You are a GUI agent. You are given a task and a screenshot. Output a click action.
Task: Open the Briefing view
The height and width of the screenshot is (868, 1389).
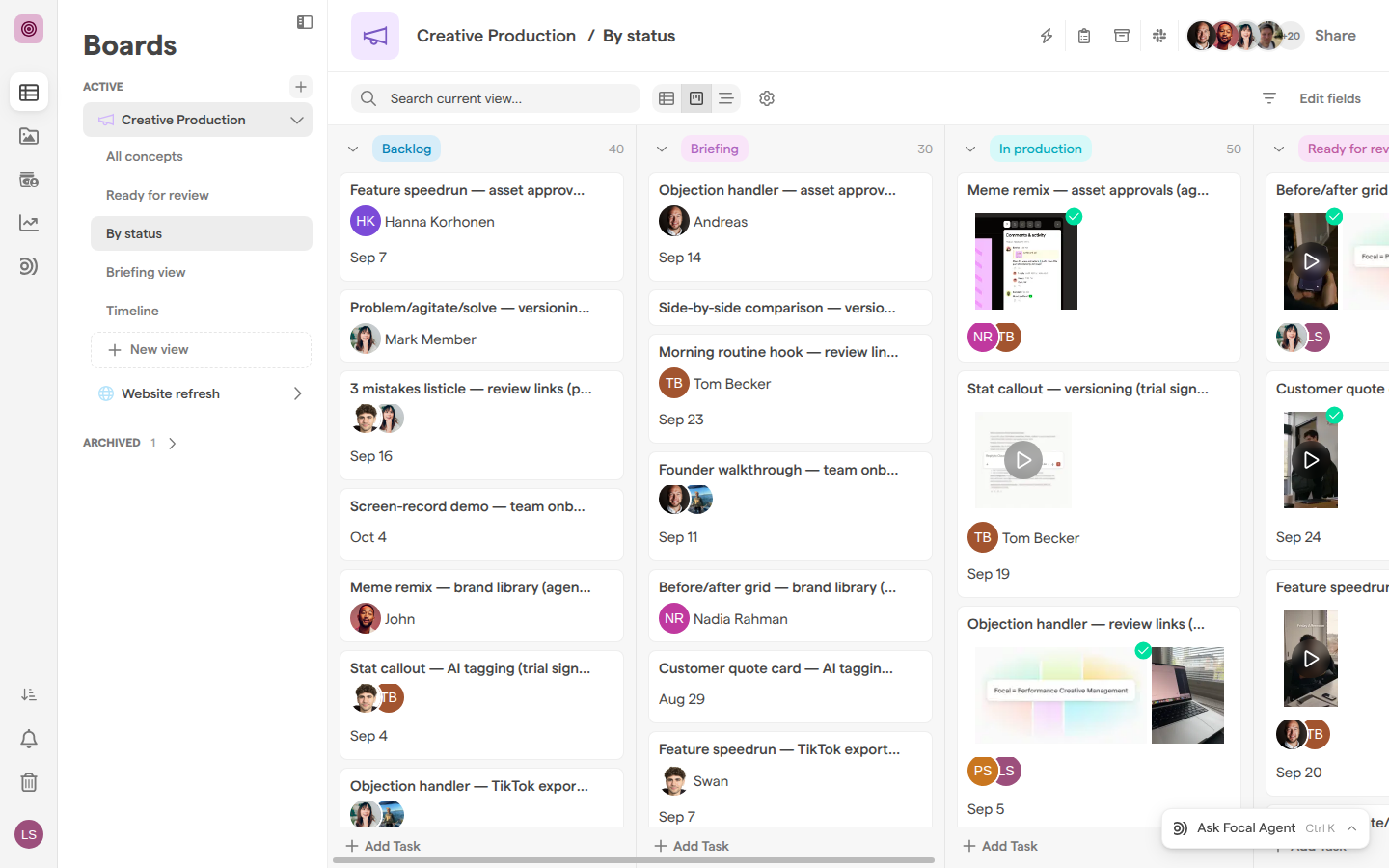point(202,272)
